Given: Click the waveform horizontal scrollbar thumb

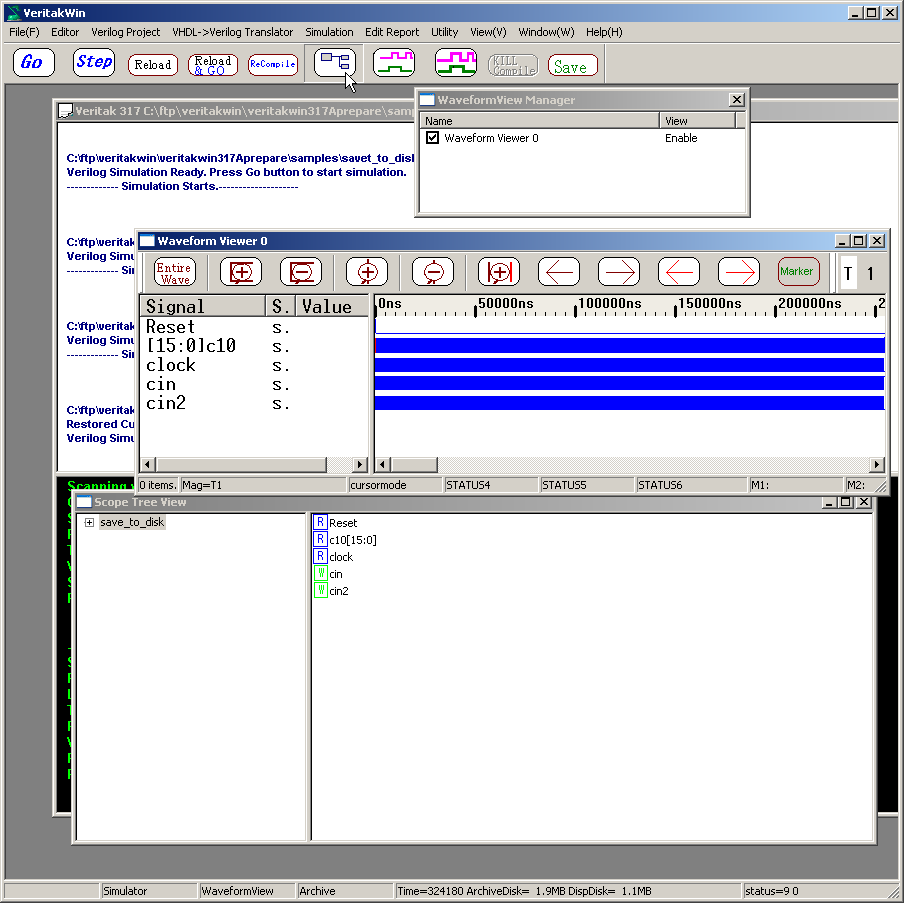Looking at the screenshot, I should [414, 464].
